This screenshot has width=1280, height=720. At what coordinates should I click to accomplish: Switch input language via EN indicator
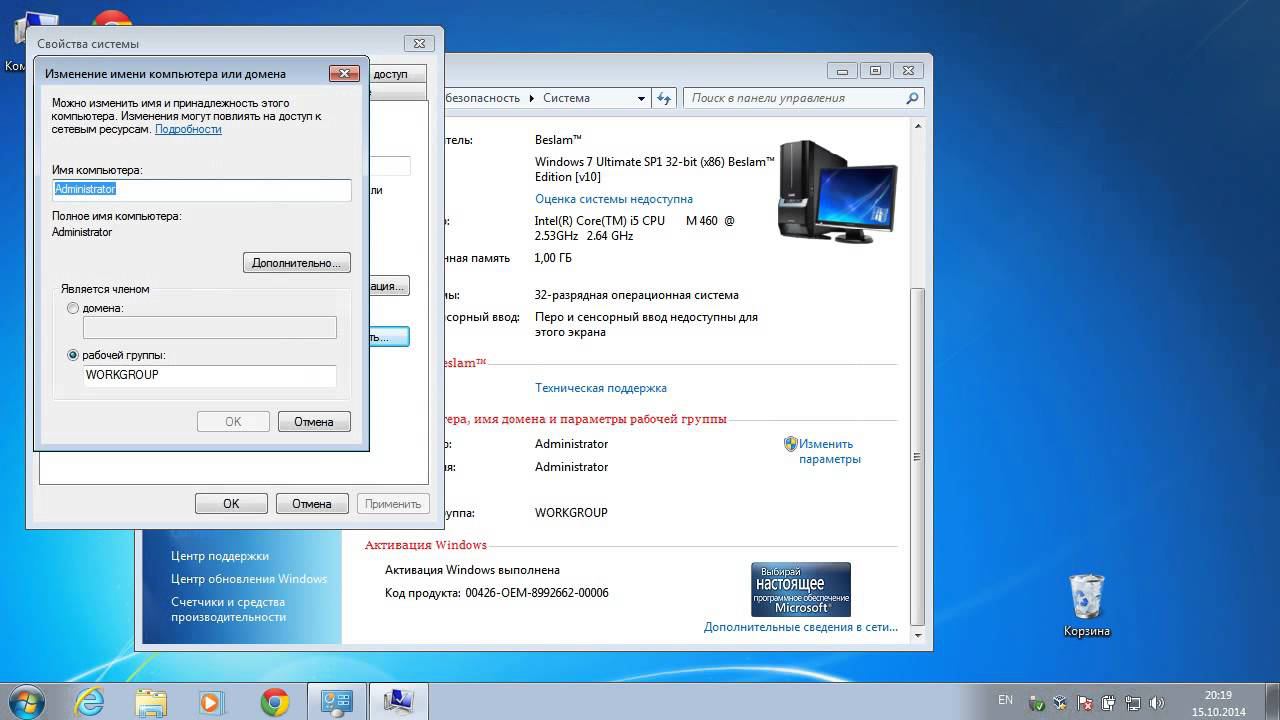pos(1005,700)
